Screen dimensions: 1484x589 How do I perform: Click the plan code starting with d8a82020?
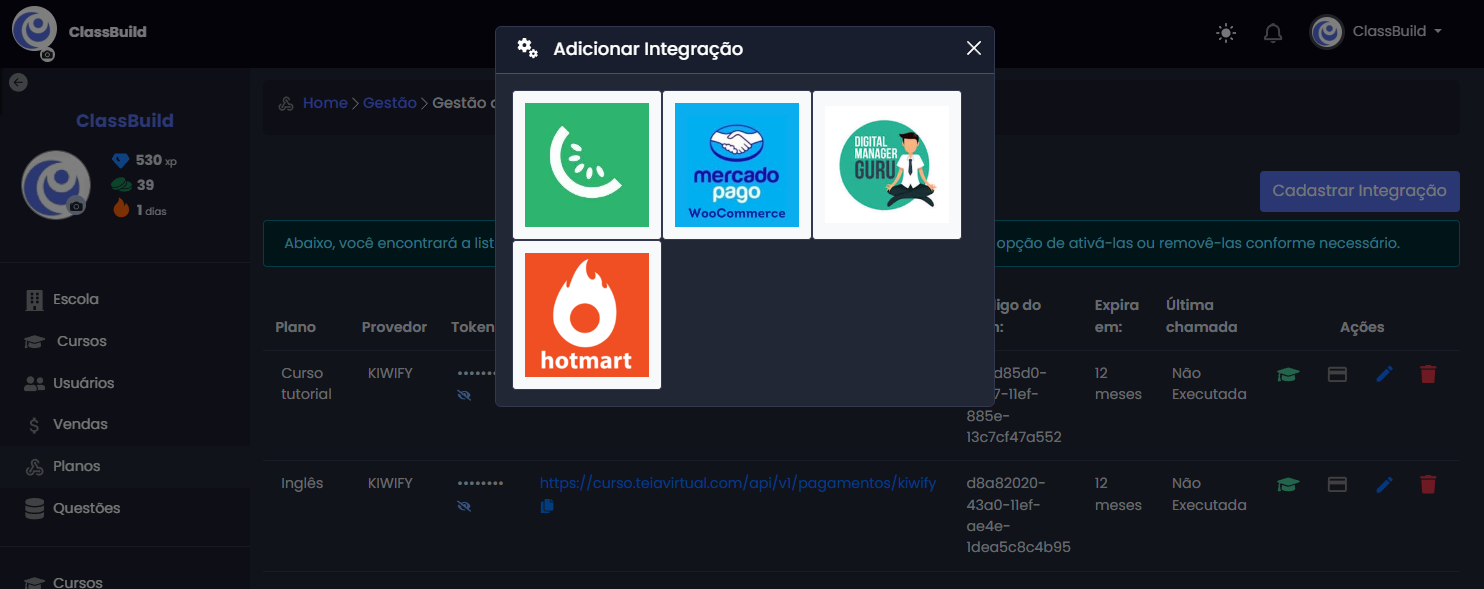tap(1019, 515)
